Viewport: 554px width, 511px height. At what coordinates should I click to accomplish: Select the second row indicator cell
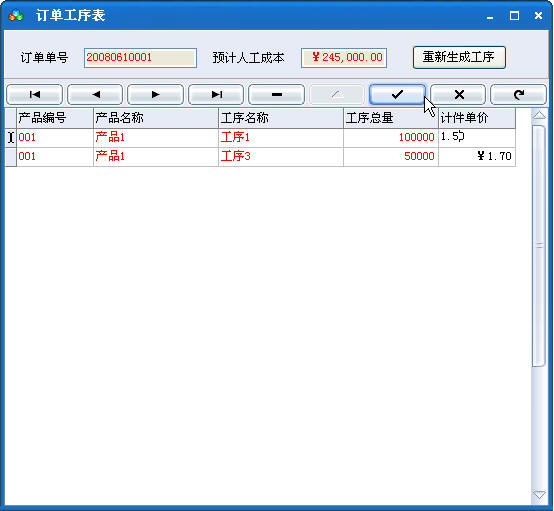[x=11, y=157]
